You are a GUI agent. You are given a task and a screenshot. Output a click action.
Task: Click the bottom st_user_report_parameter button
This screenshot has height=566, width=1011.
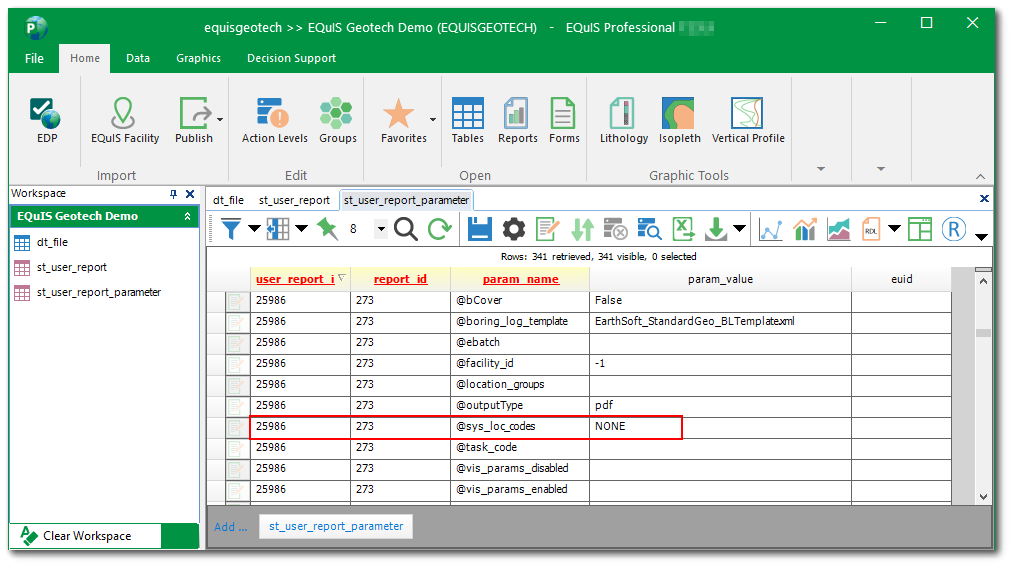(336, 527)
